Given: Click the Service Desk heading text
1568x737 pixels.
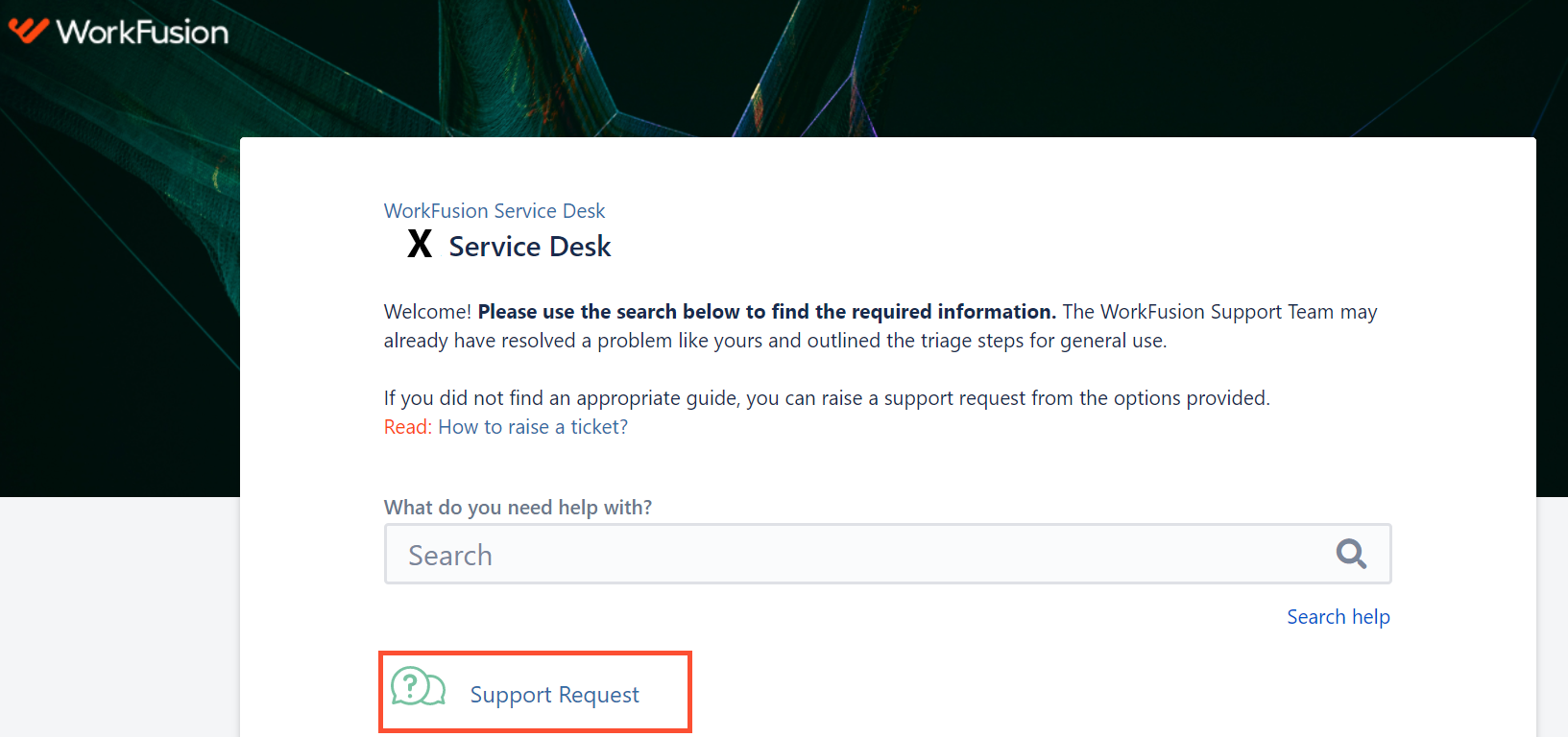Looking at the screenshot, I should (x=530, y=247).
